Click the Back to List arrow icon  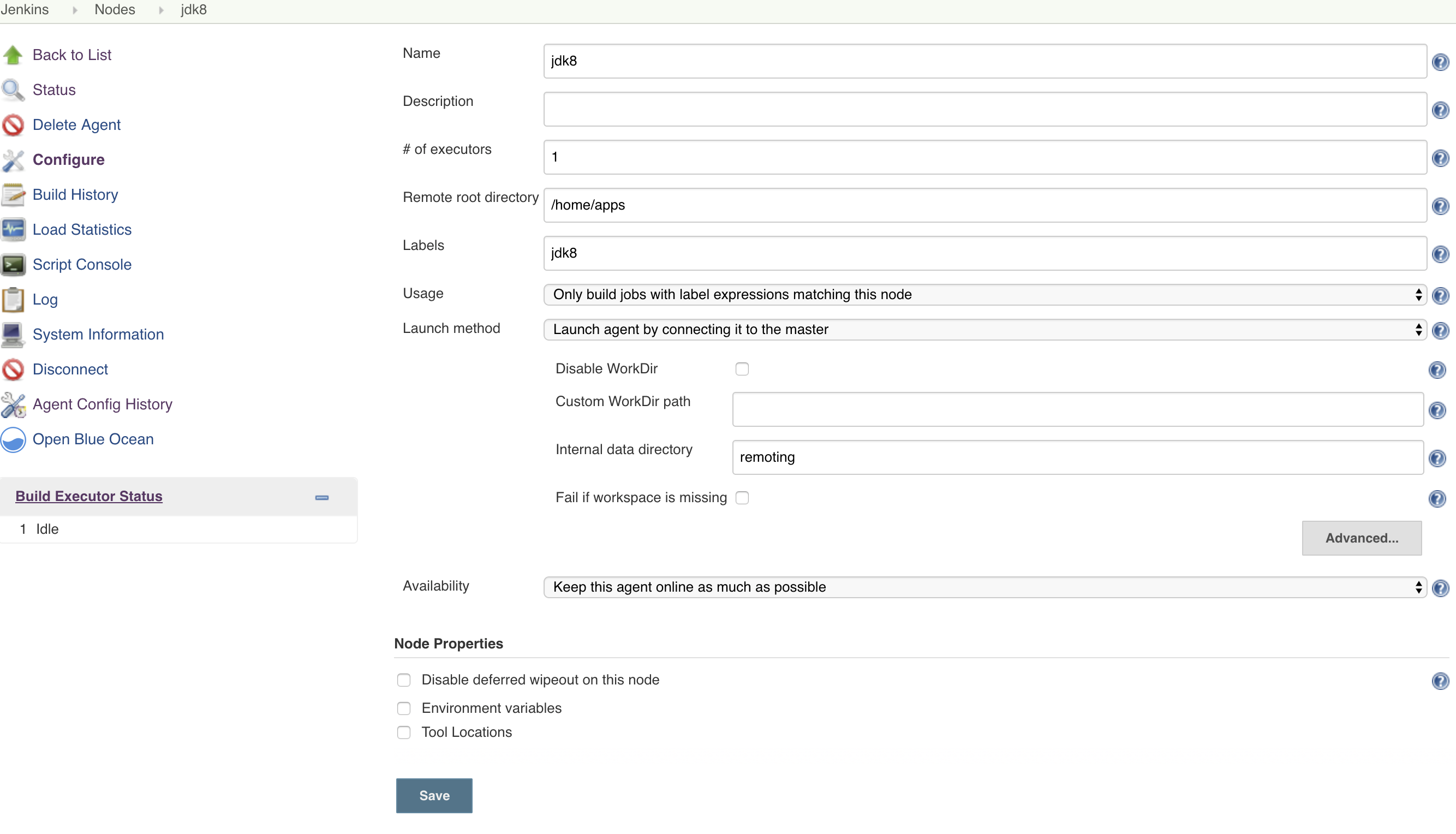pyautogui.click(x=13, y=55)
